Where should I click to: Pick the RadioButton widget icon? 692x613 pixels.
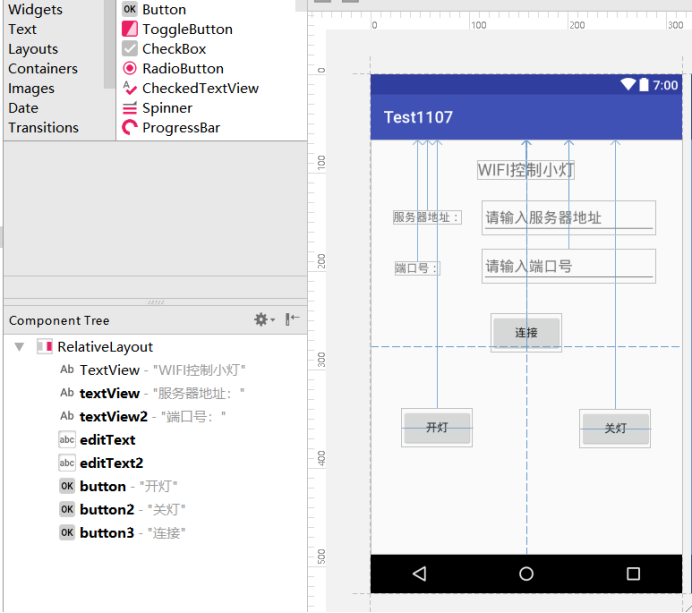(129, 68)
